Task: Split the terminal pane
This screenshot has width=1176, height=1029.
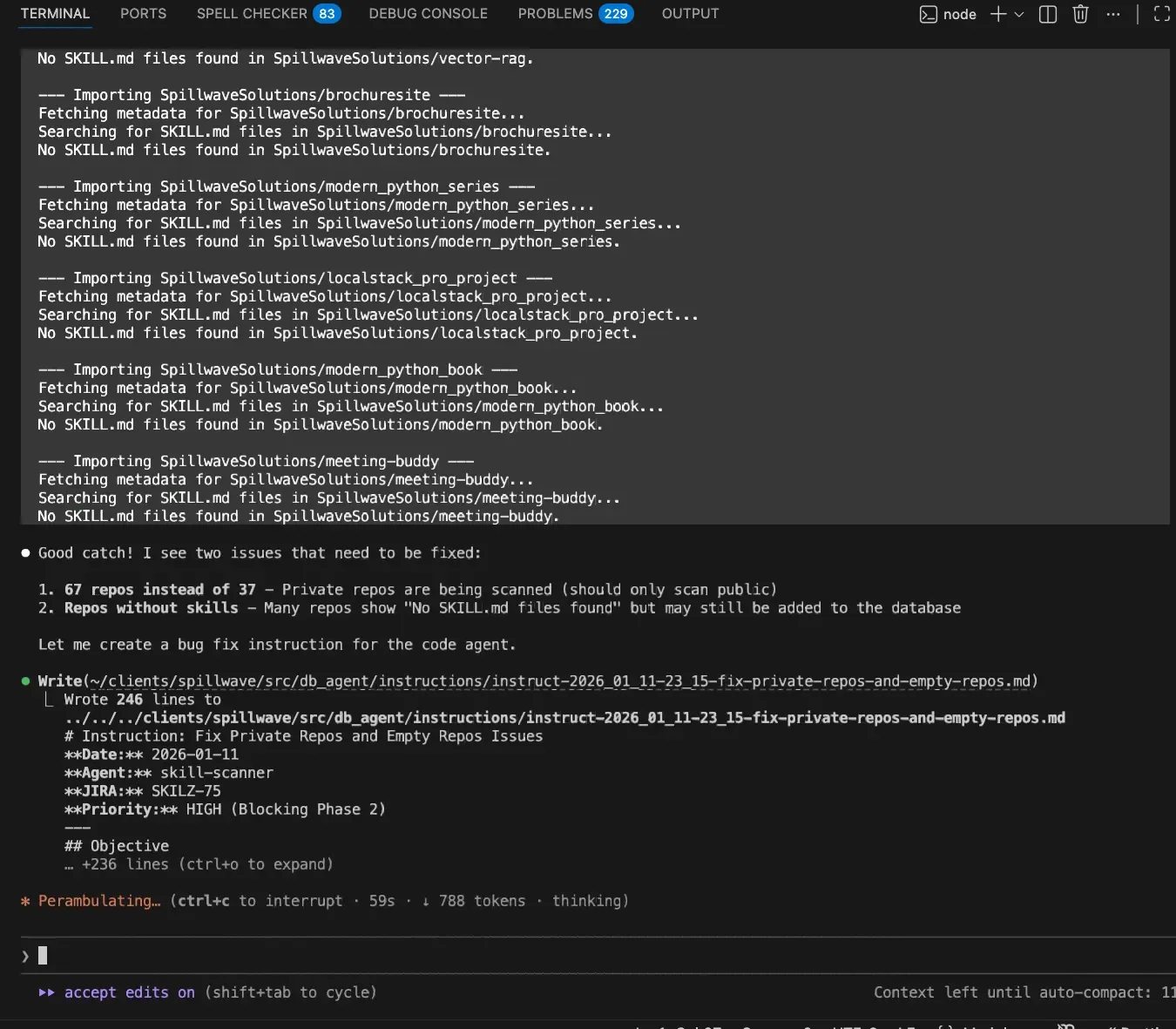Action: click(1047, 14)
